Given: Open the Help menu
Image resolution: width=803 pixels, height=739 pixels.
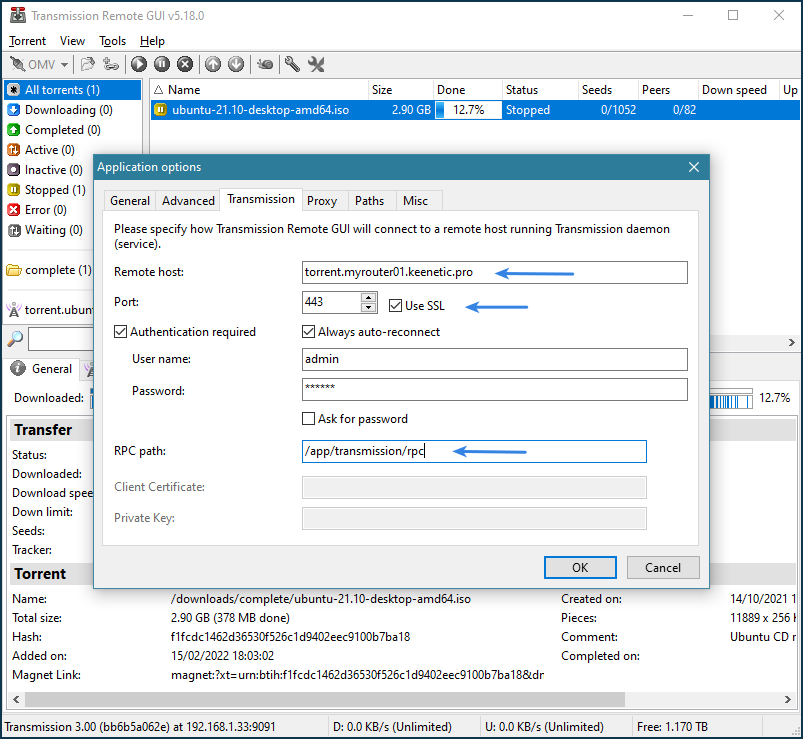Looking at the screenshot, I should coord(152,41).
